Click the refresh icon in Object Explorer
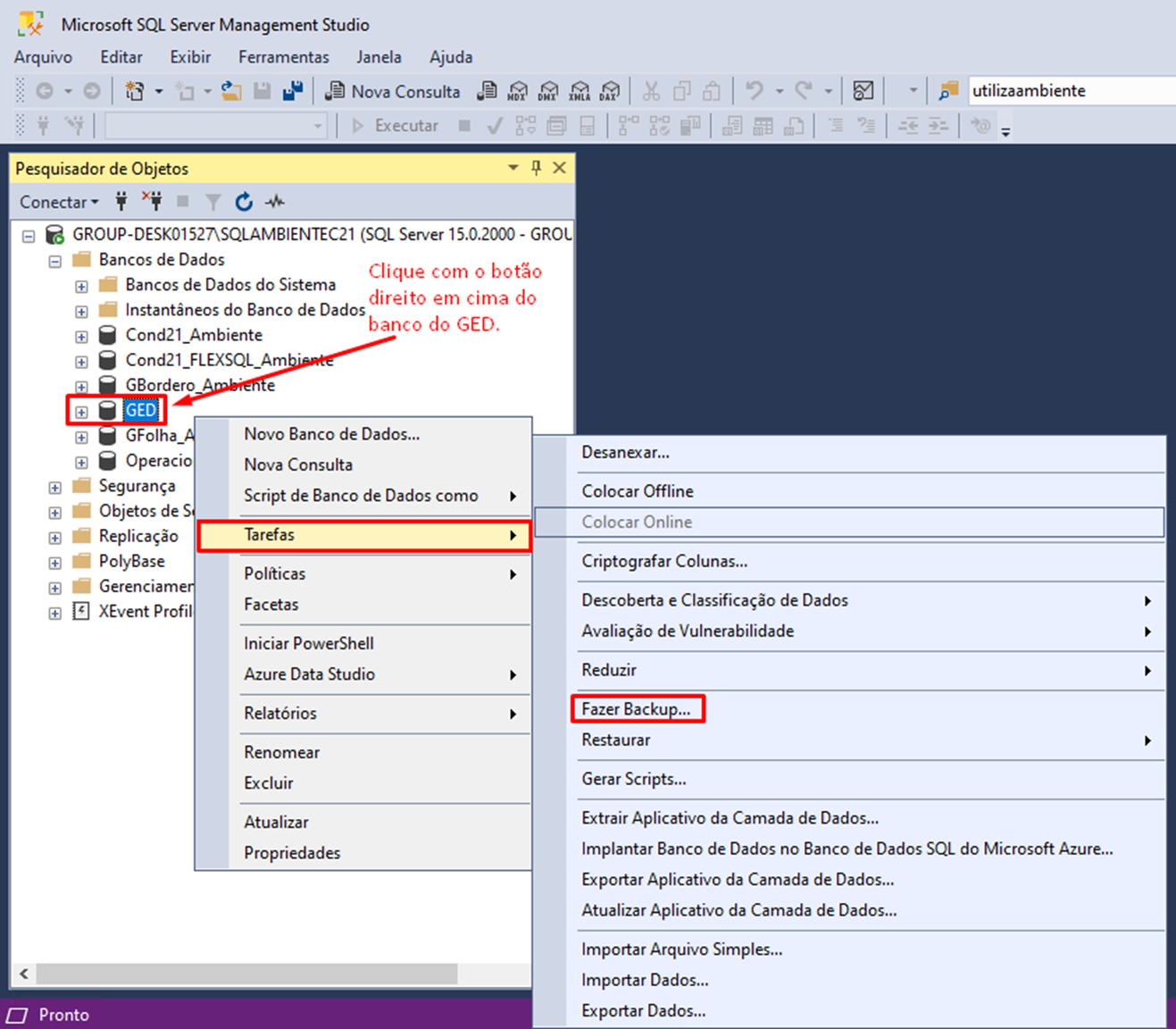The height and width of the screenshot is (1029, 1176). pyautogui.click(x=244, y=202)
